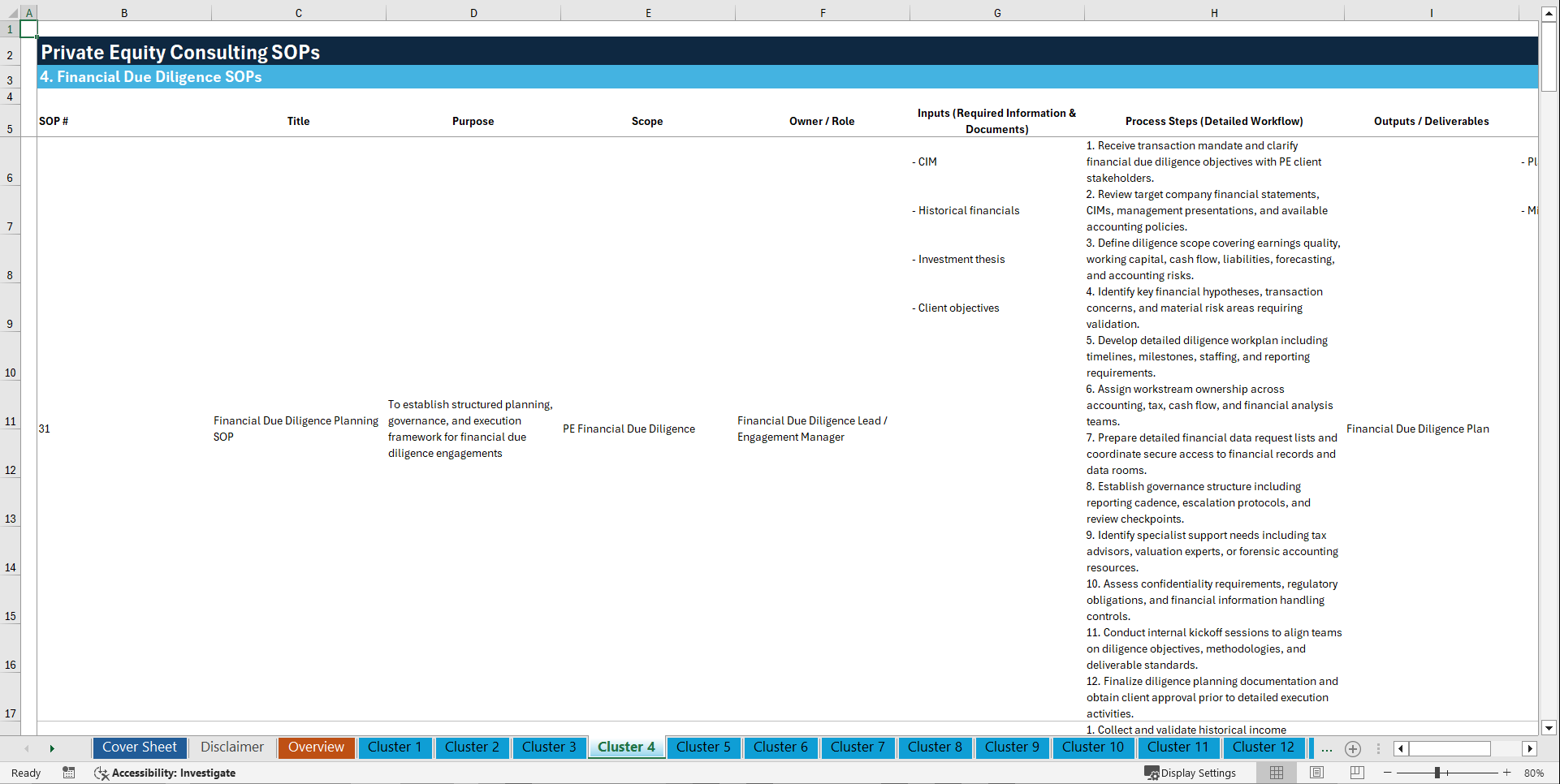Open the Disclaimer sheet tab
The height and width of the screenshot is (784, 1560).
(232, 747)
